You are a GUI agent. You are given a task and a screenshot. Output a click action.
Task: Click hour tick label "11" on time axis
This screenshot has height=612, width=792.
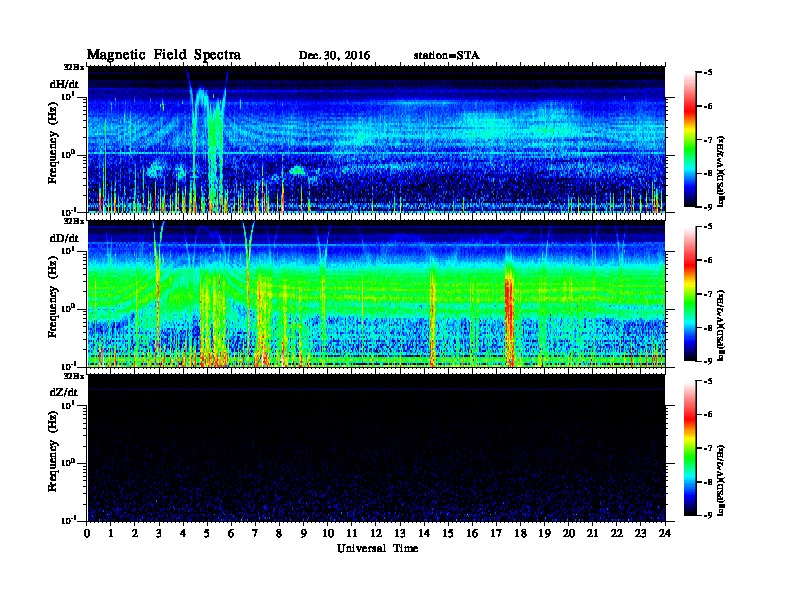pos(352,534)
